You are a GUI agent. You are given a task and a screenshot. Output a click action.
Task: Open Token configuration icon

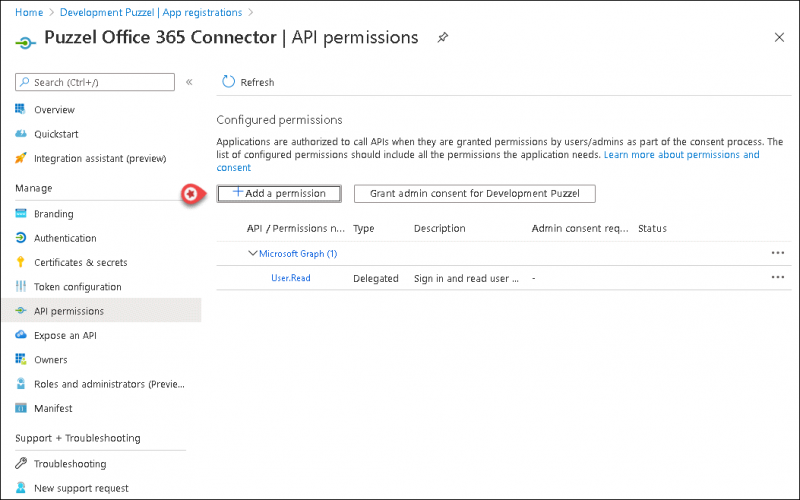click(x=22, y=287)
